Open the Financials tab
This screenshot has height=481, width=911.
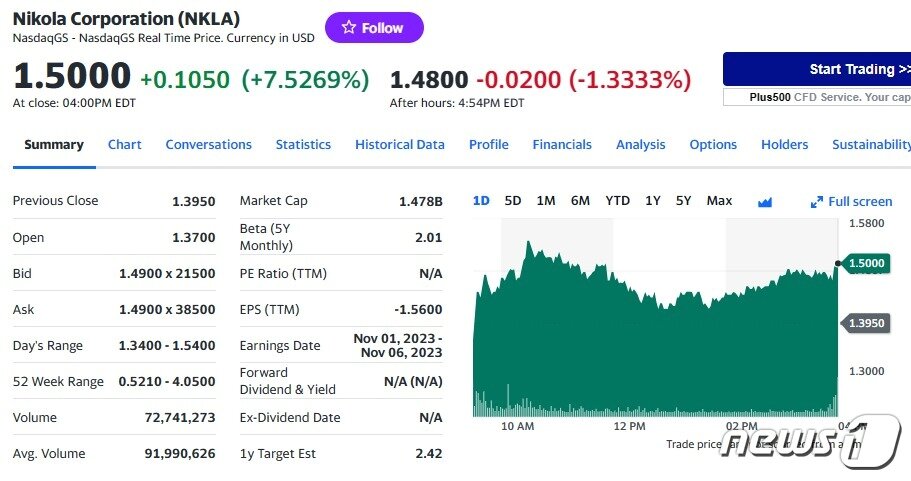pos(562,145)
